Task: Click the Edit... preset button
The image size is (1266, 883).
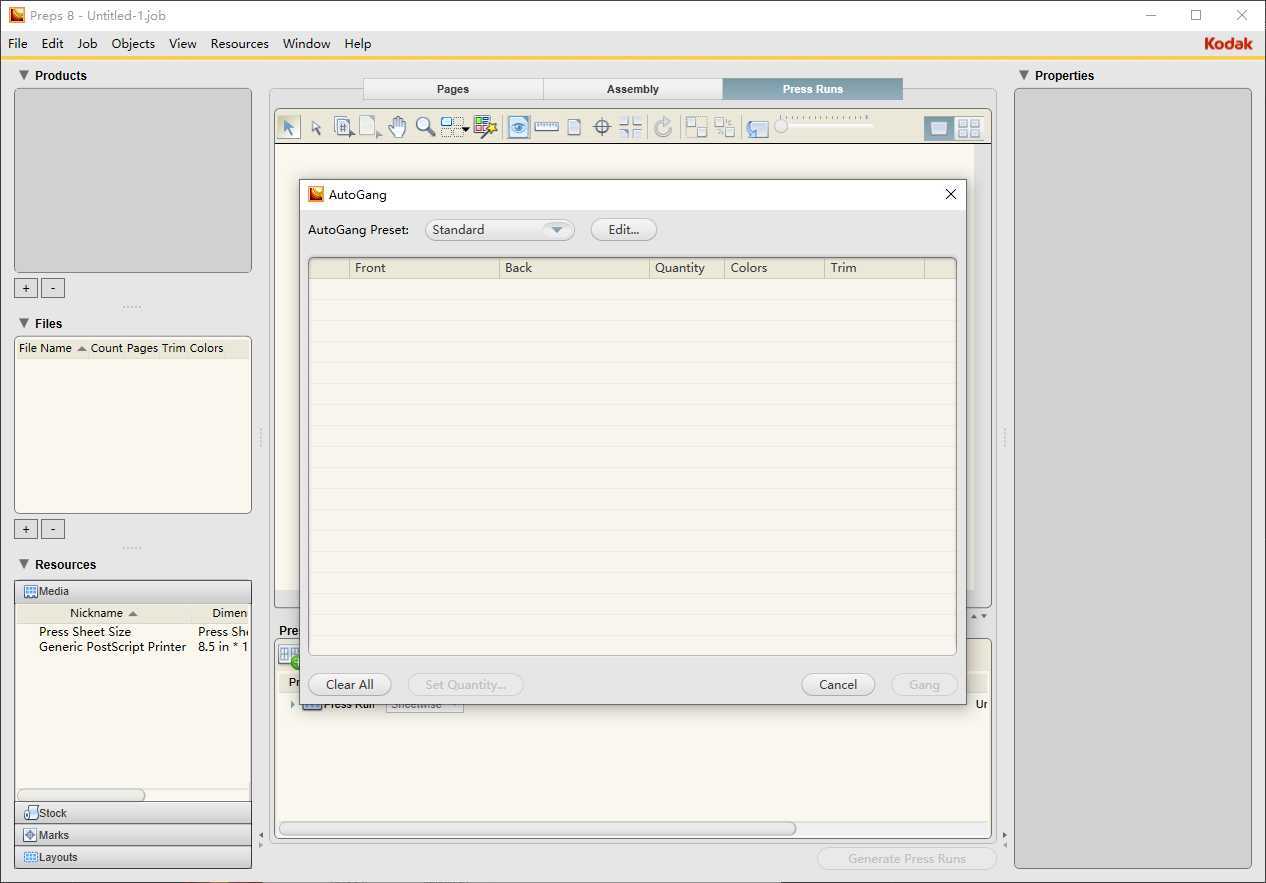Action: click(623, 230)
